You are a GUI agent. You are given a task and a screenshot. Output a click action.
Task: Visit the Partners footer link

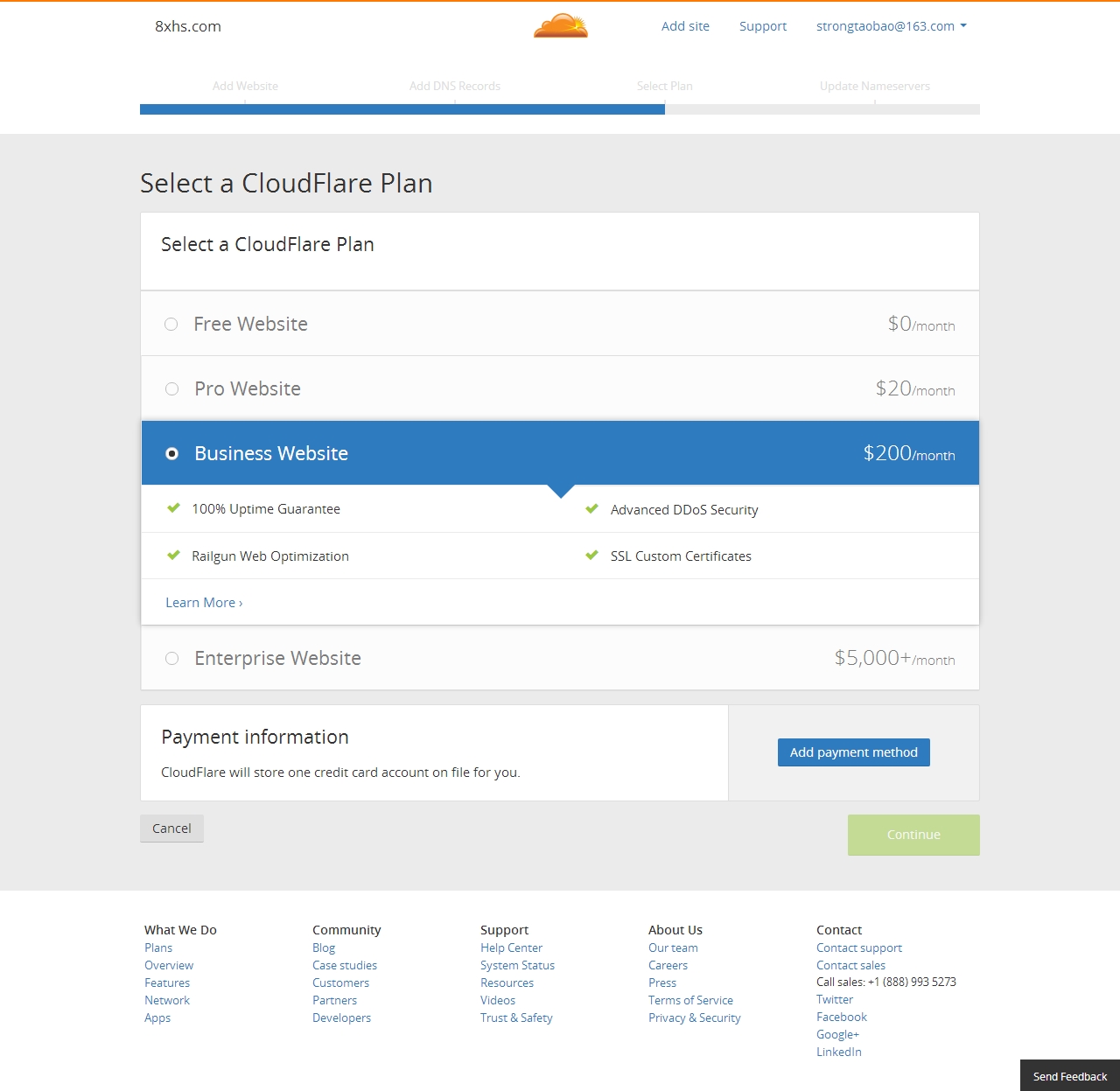click(334, 1000)
